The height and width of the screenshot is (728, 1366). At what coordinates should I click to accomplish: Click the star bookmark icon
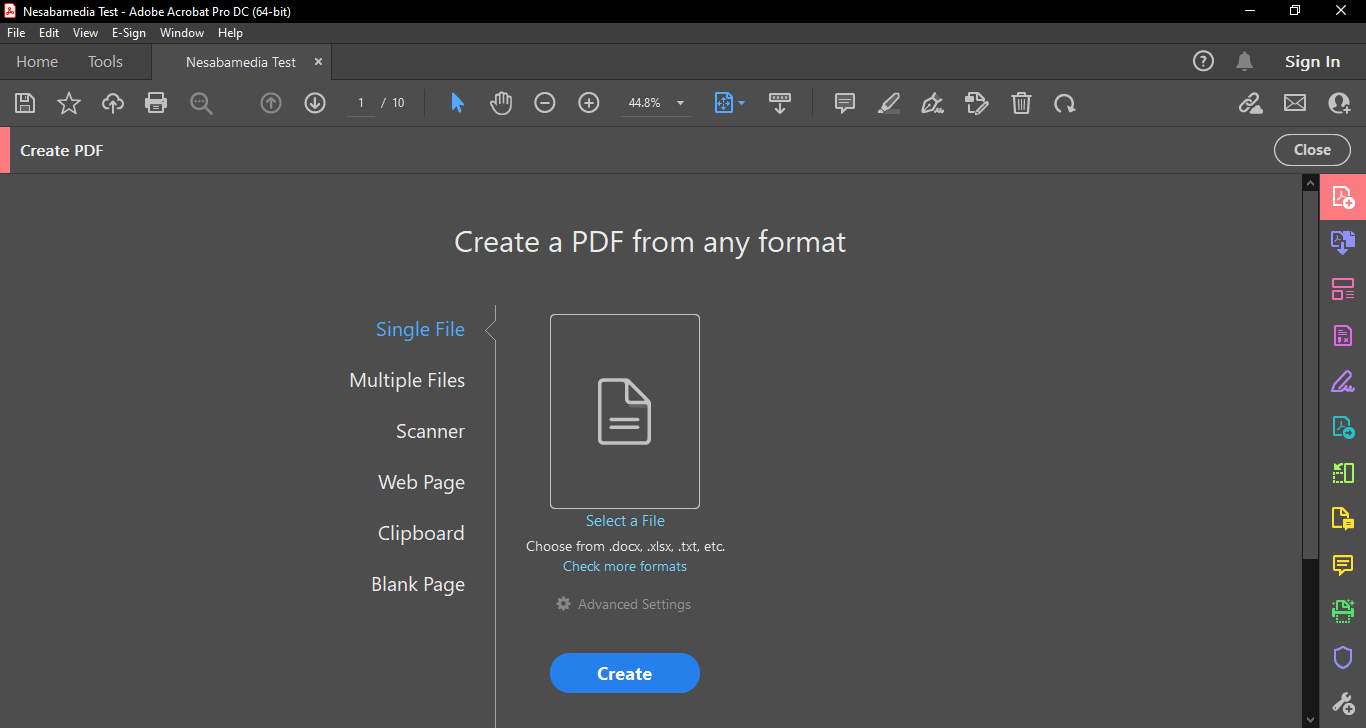[69, 103]
